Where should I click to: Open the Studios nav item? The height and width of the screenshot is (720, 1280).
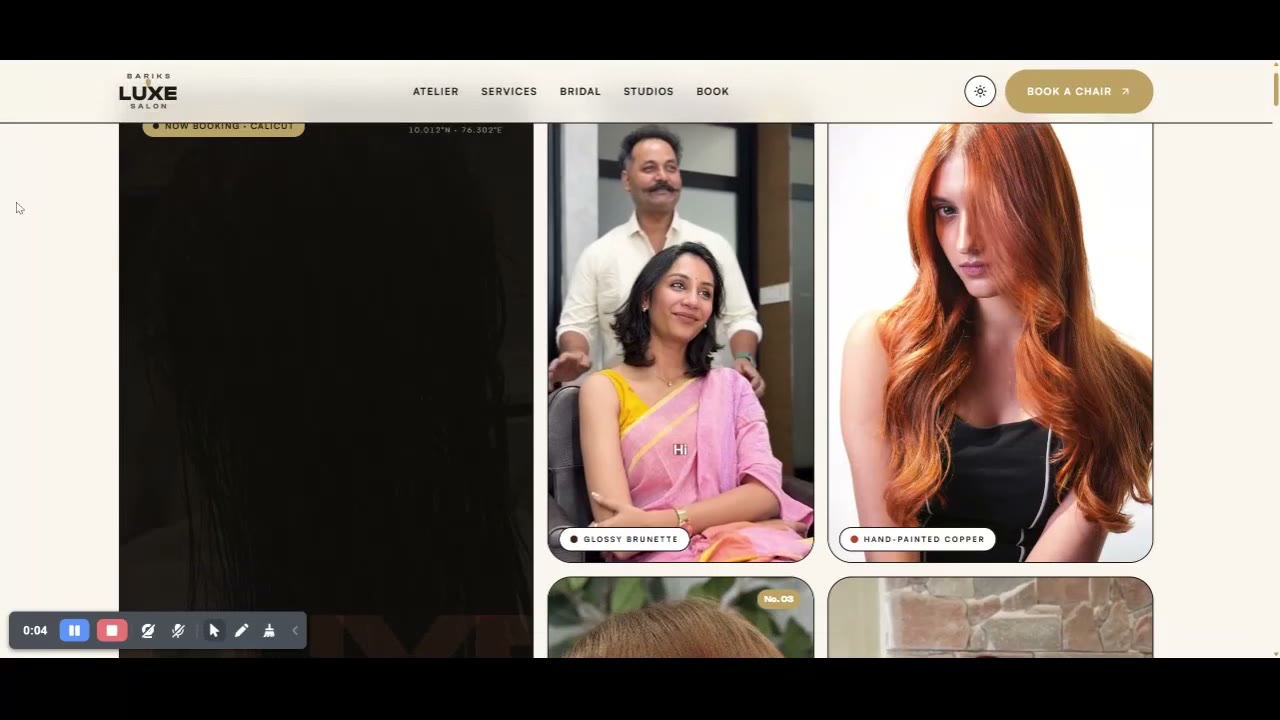pos(648,91)
